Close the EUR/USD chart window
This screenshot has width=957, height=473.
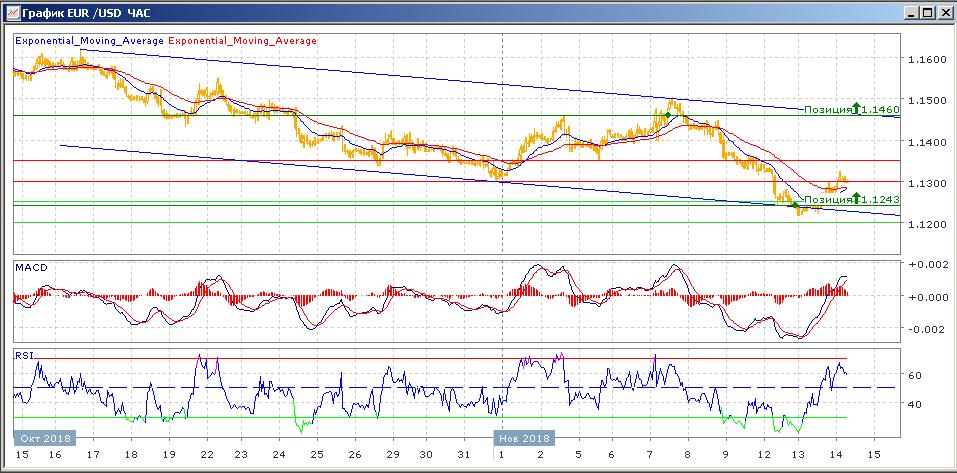tap(943, 12)
